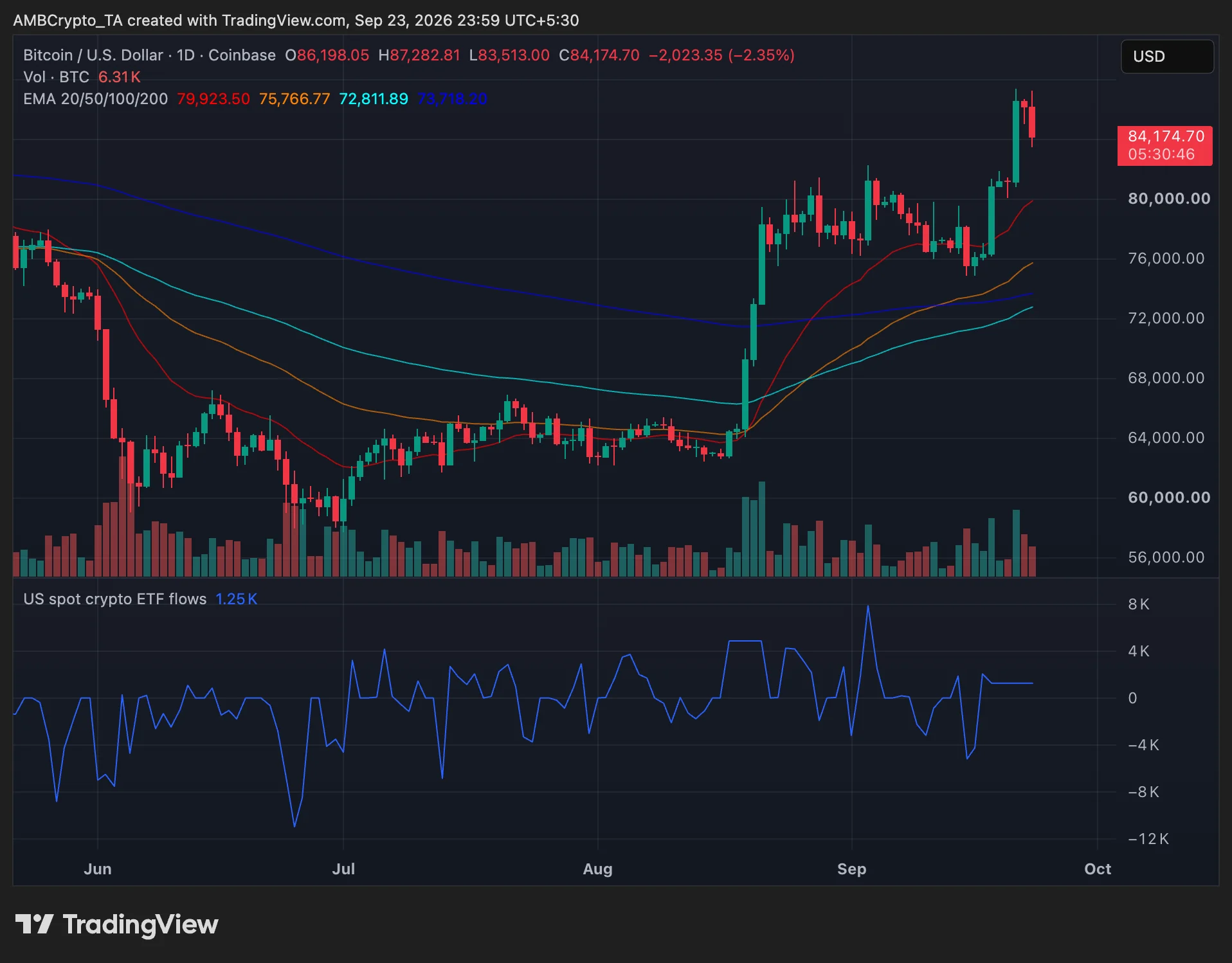Click the 0 label on ETF flows axis

point(1132,698)
